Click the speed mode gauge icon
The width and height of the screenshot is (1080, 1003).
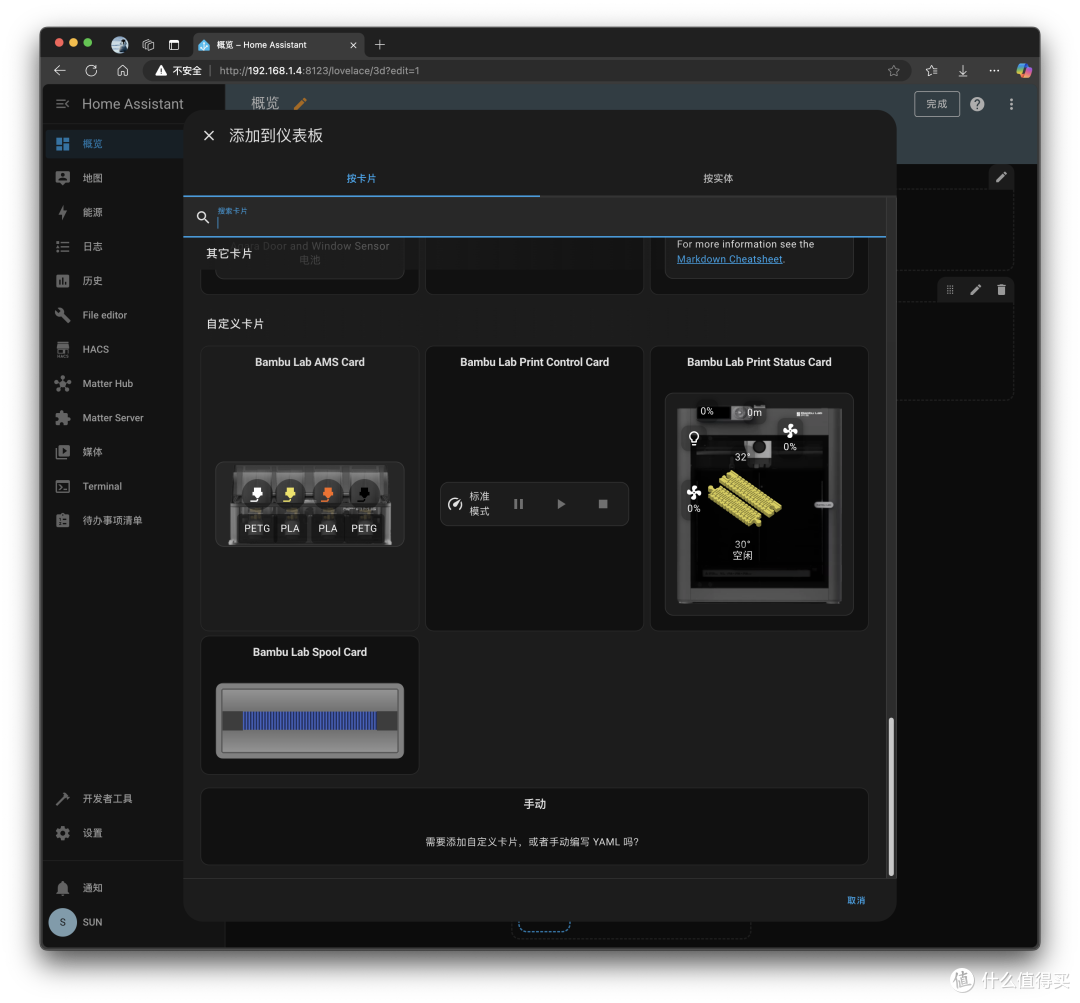point(455,504)
